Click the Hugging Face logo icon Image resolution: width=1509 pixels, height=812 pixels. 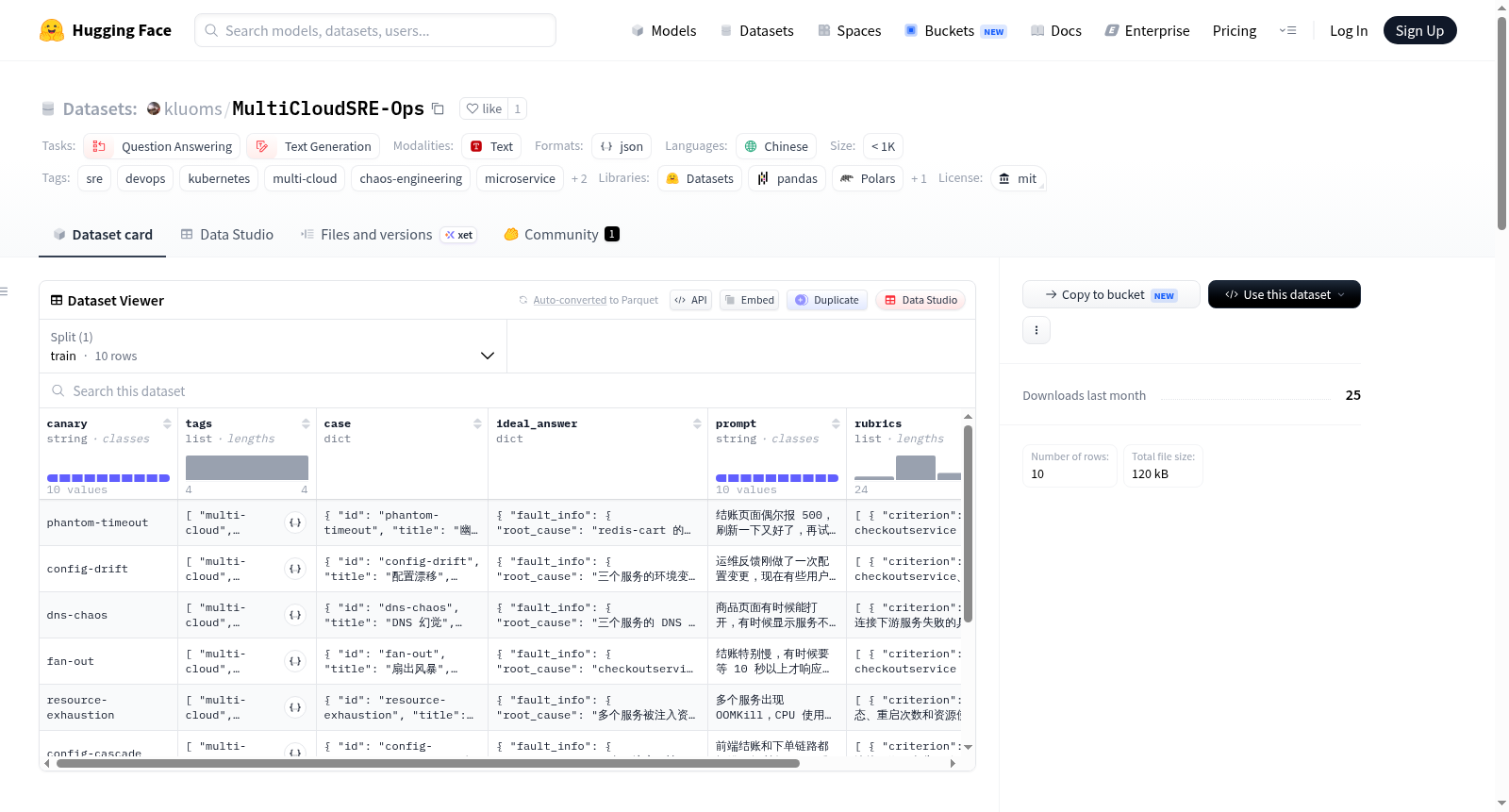[52, 30]
